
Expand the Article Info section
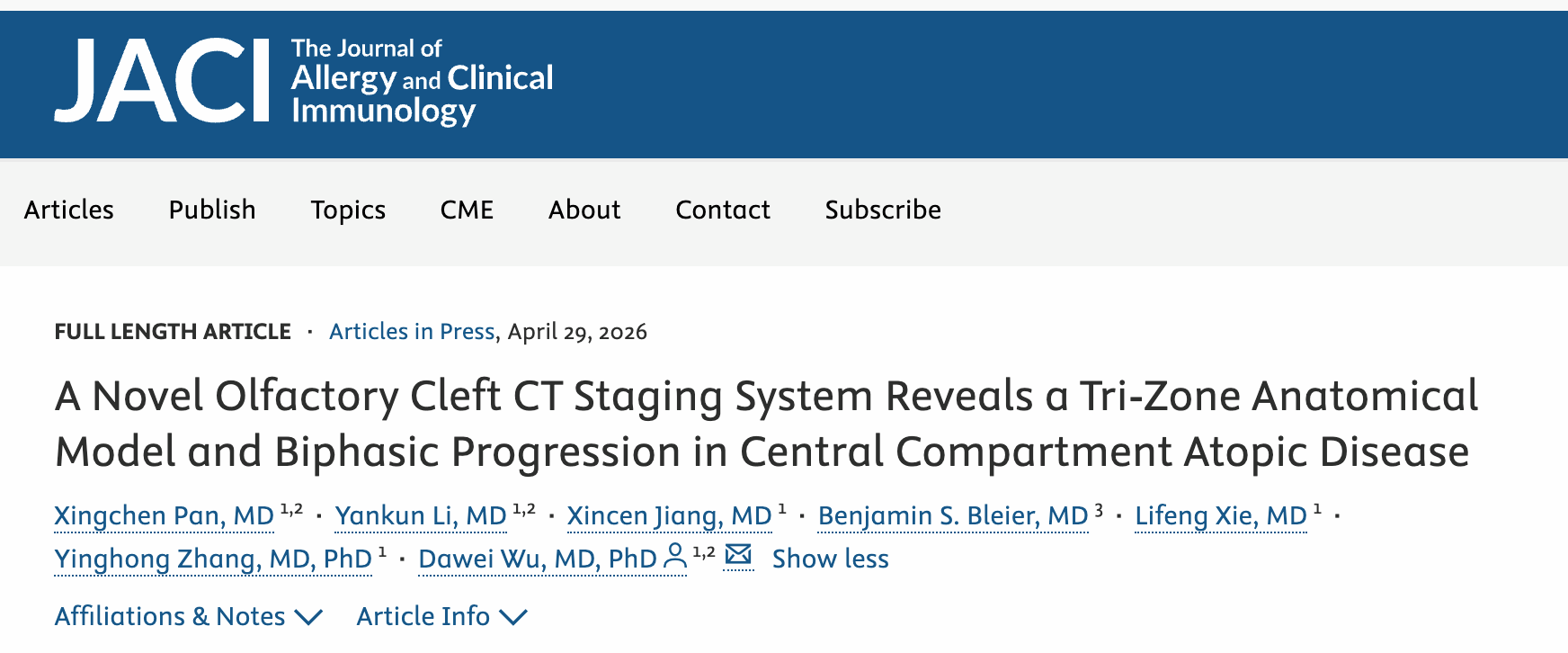pyautogui.click(x=441, y=616)
